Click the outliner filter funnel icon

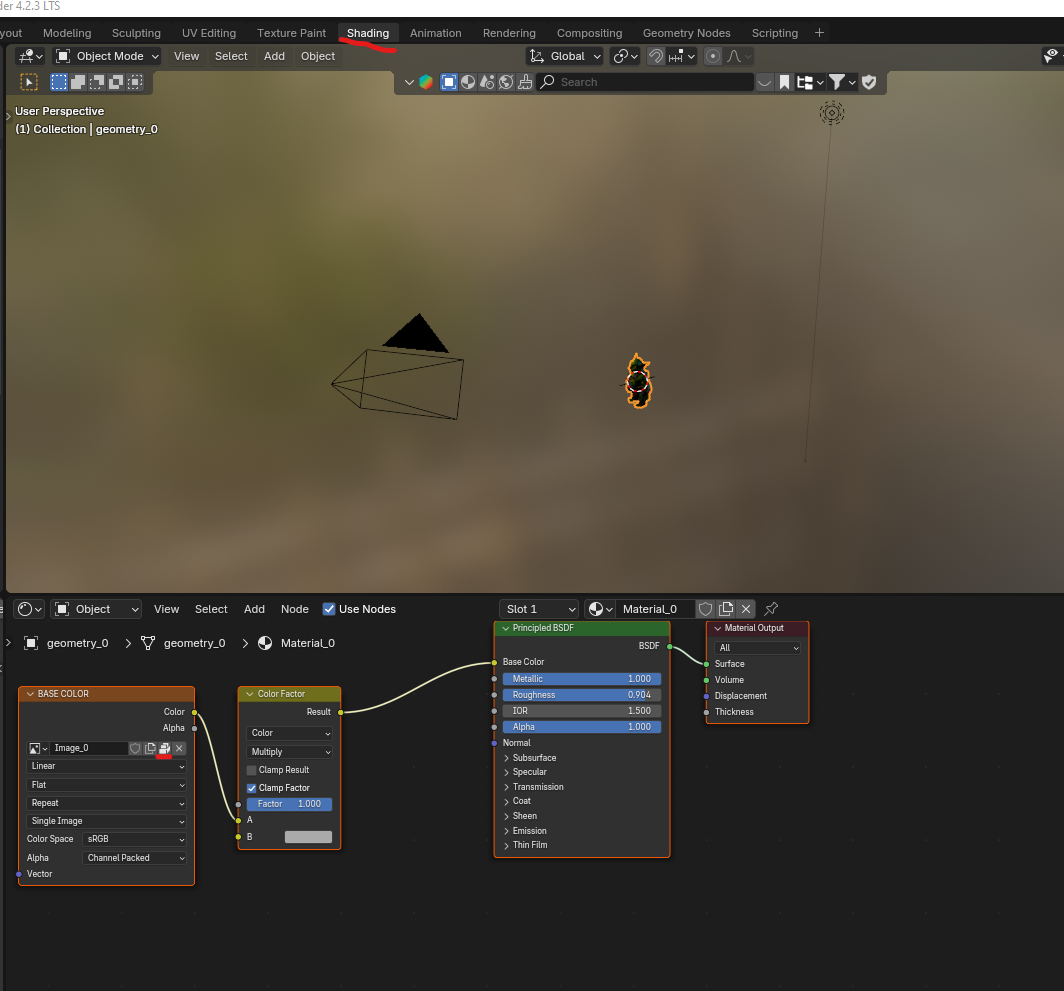tap(838, 82)
